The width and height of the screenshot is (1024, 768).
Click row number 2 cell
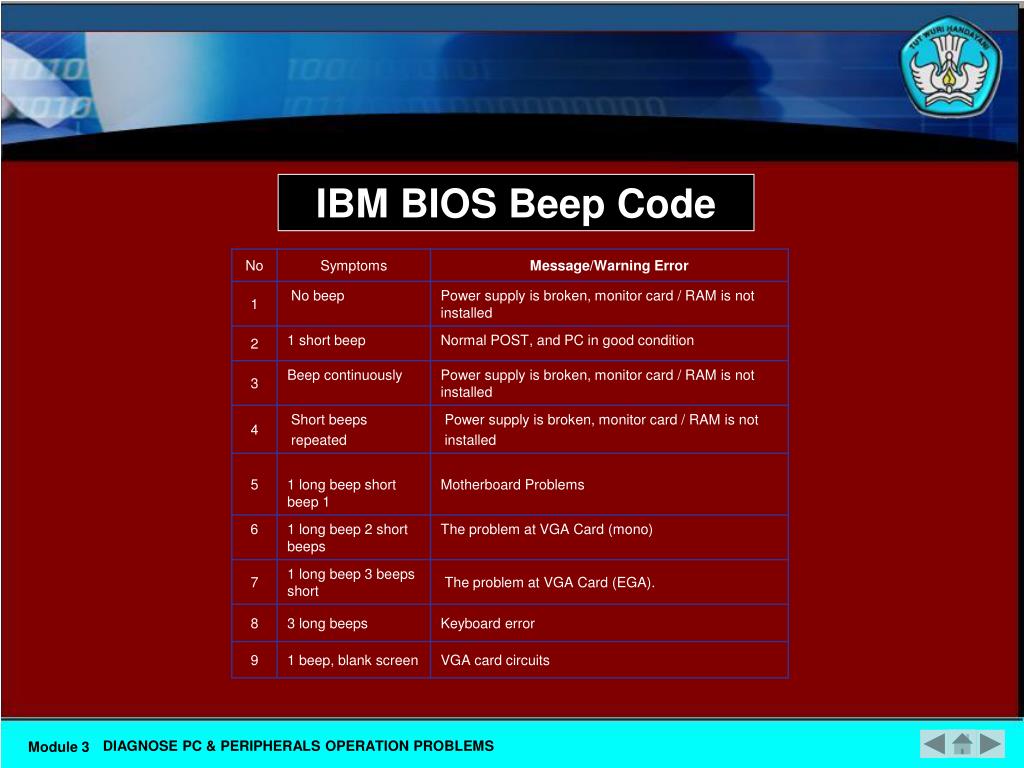point(254,344)
